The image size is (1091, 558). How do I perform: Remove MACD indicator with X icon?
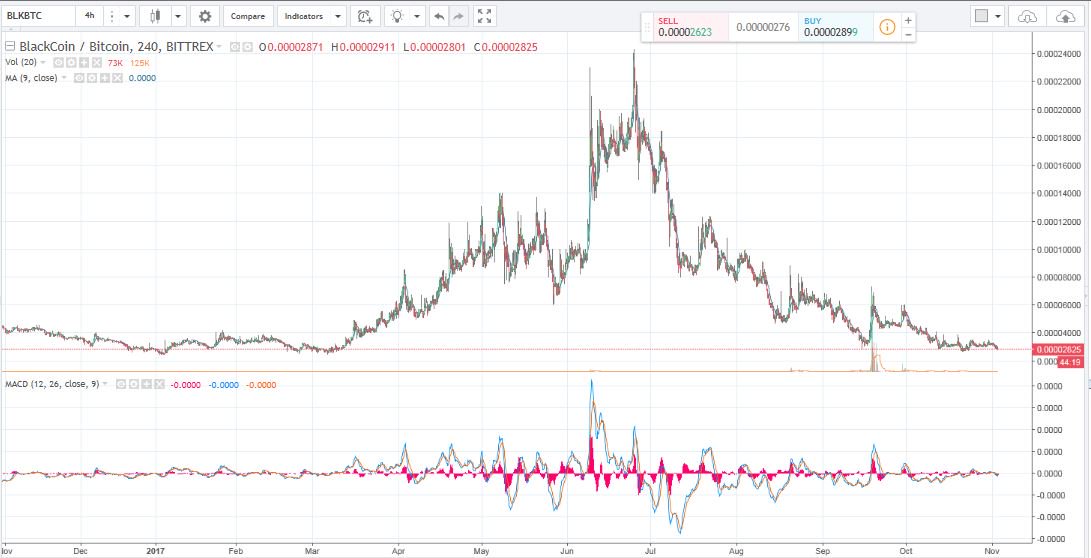[x=159, y=384]
